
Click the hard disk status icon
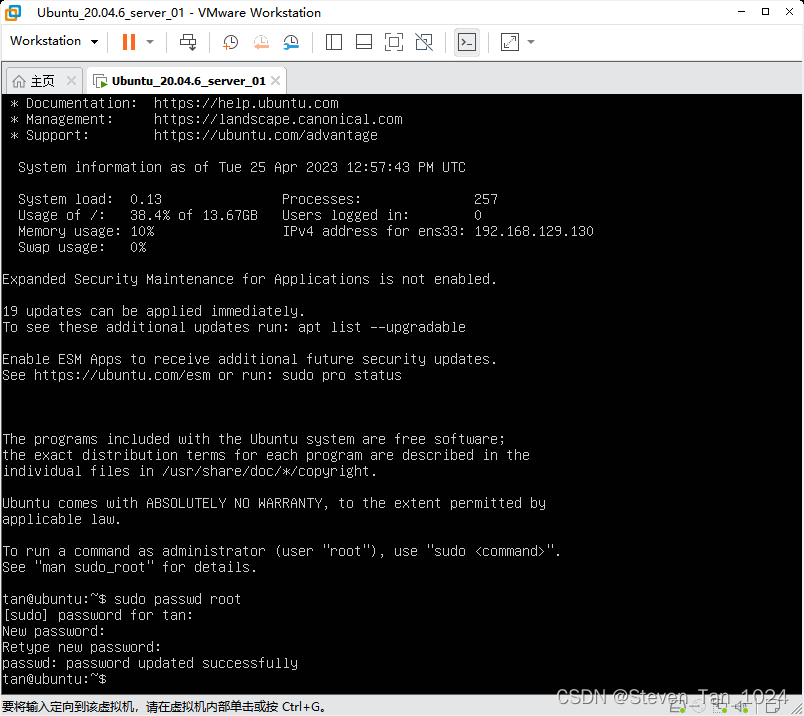pyautogui.click(x=678, y=707)
